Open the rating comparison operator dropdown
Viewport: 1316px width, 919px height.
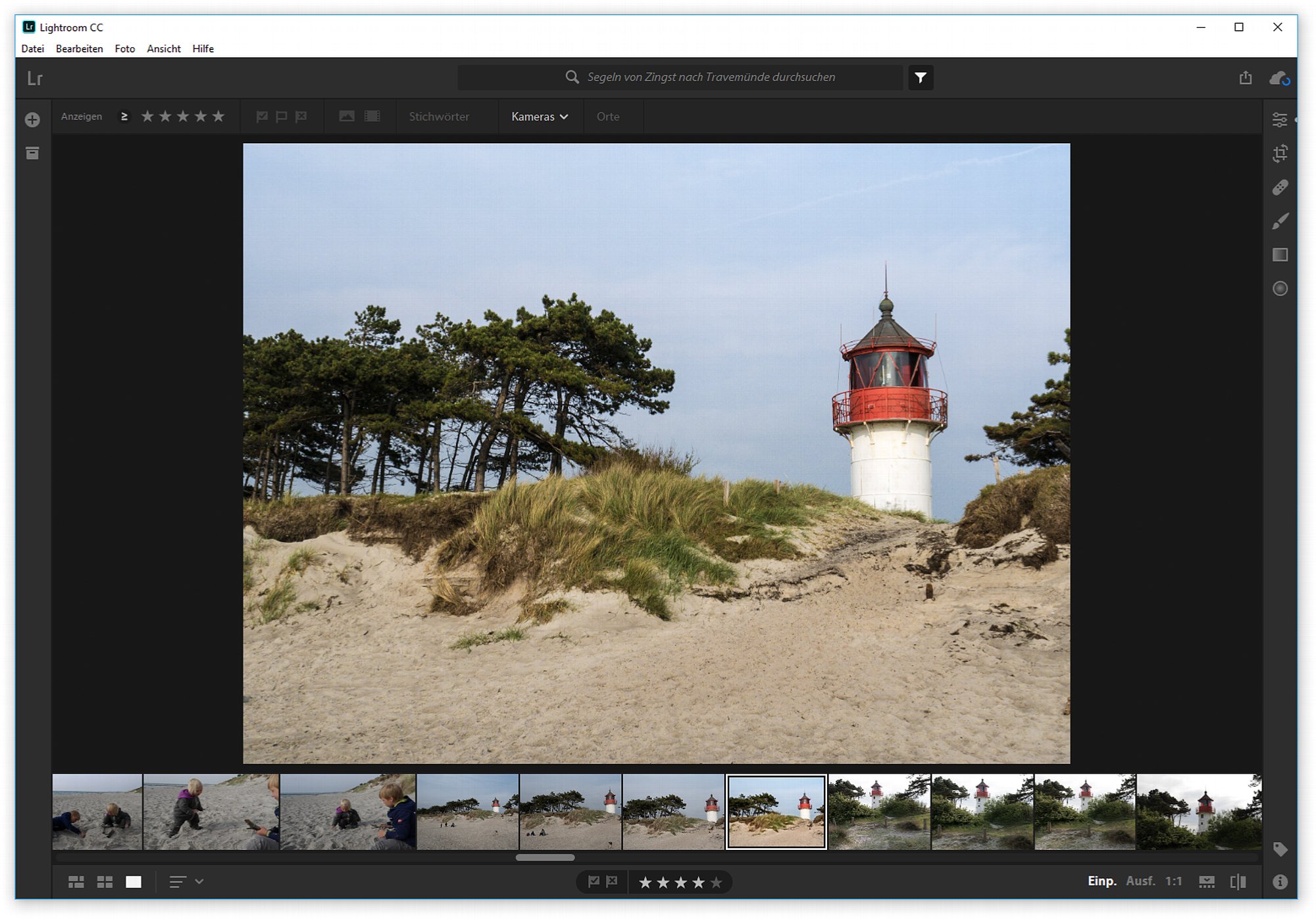(x=124, y=116)
